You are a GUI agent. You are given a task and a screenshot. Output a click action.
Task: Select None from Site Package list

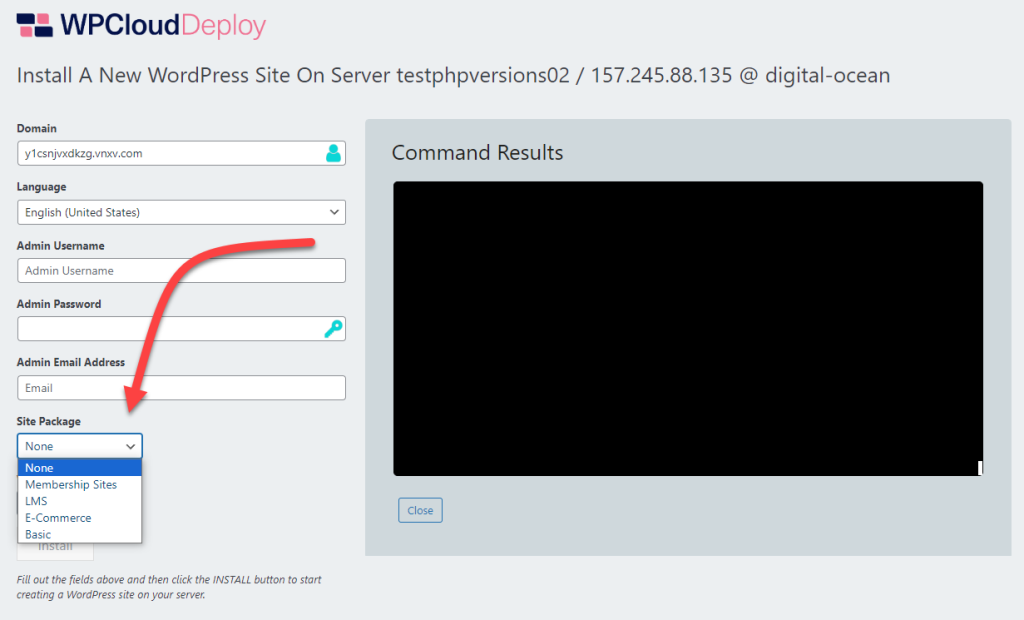pos(80,468)
